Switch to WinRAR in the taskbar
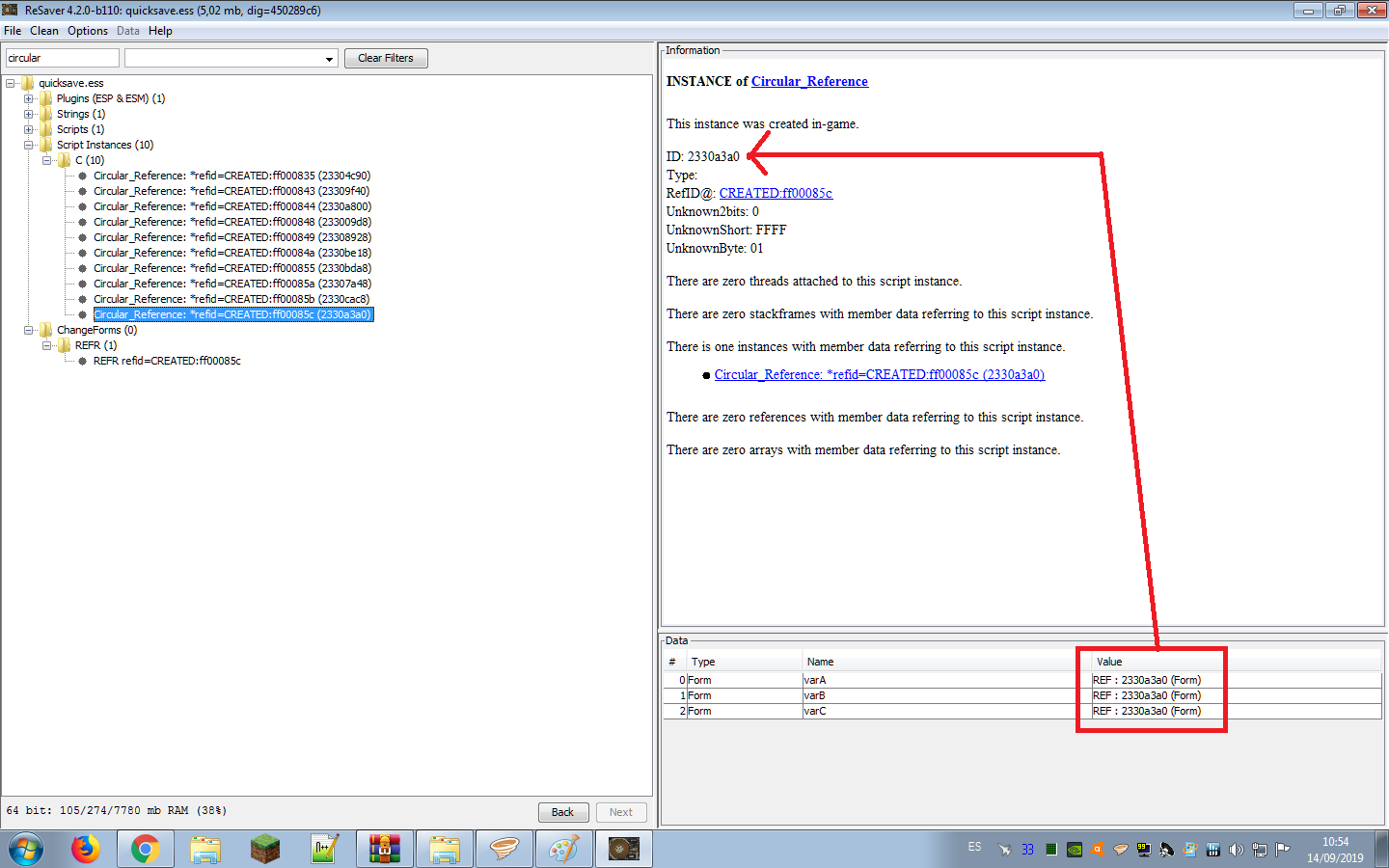 tap(385, 850)
